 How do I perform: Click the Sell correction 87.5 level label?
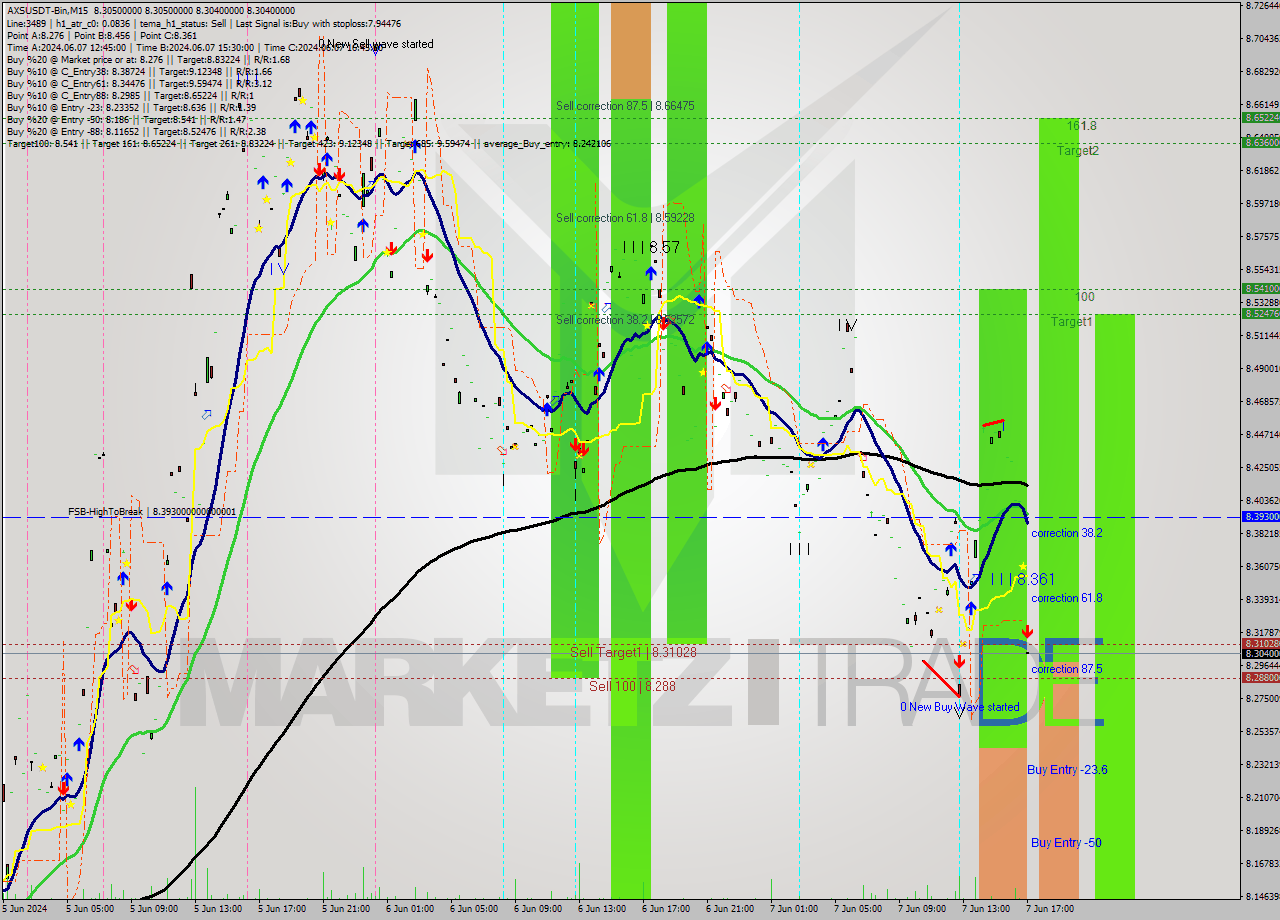(x=625, y=106)
